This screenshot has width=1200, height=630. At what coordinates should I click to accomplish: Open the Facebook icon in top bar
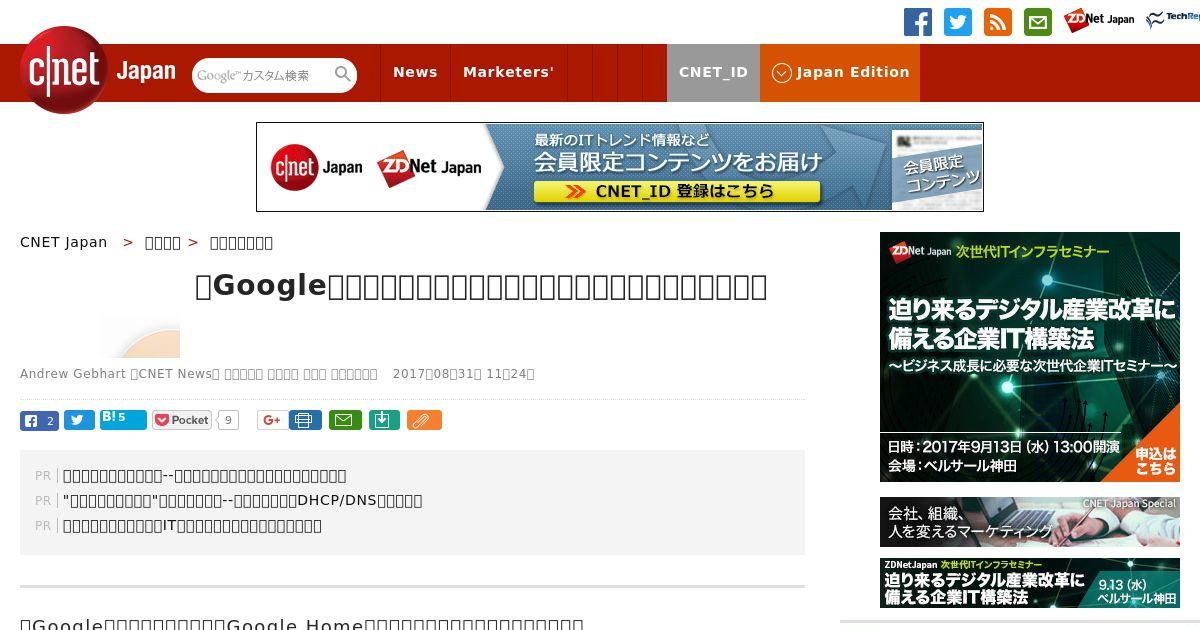[x=918, y=22]
